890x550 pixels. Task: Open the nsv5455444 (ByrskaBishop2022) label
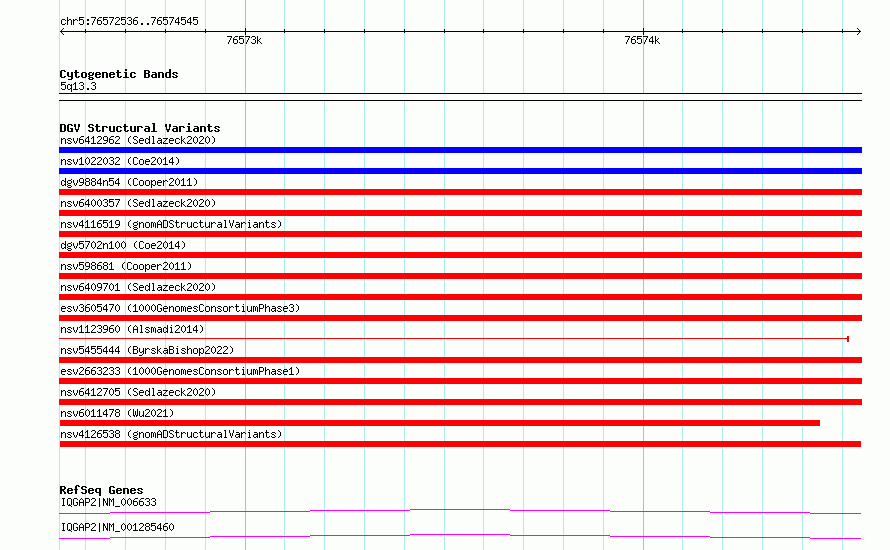click(x=147, y=350)
